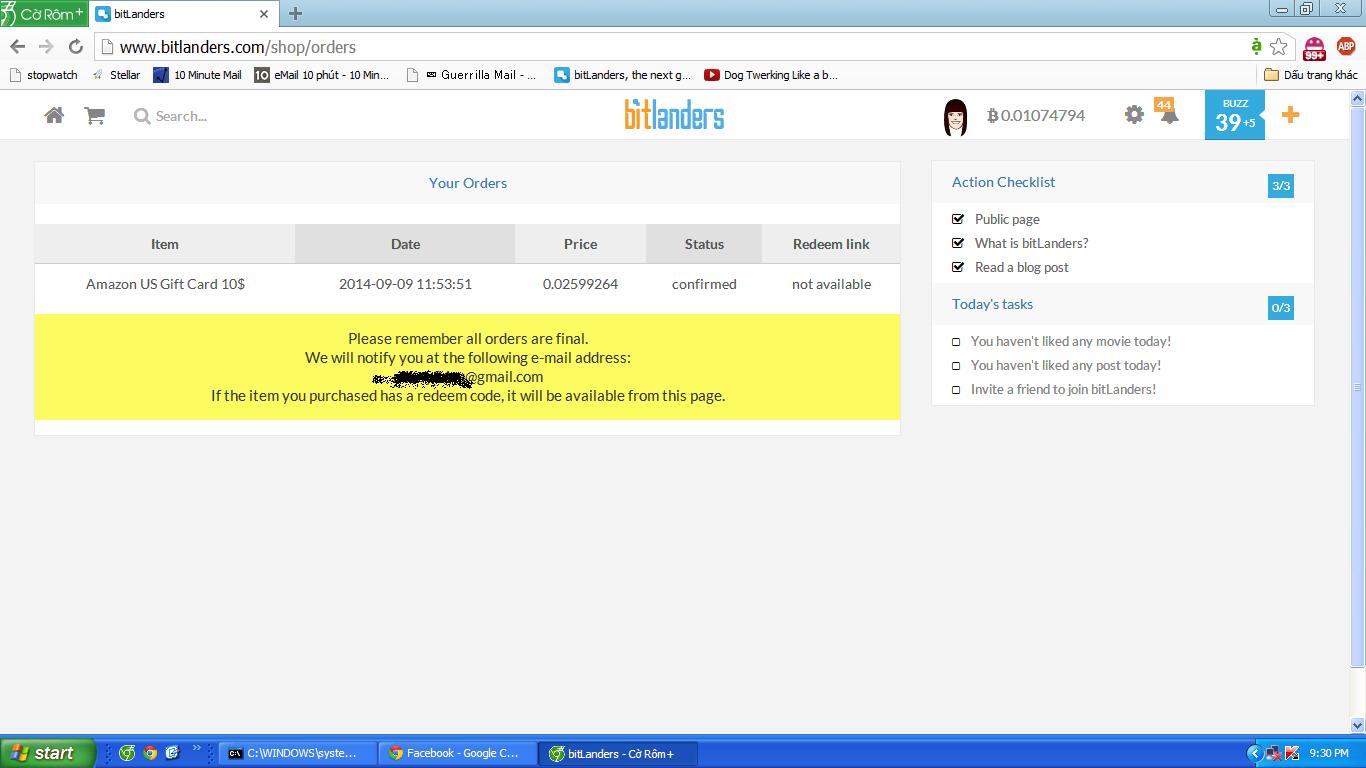Click the bitLanders - Cờ Rôm+ taskbar button

pos(618,754)
